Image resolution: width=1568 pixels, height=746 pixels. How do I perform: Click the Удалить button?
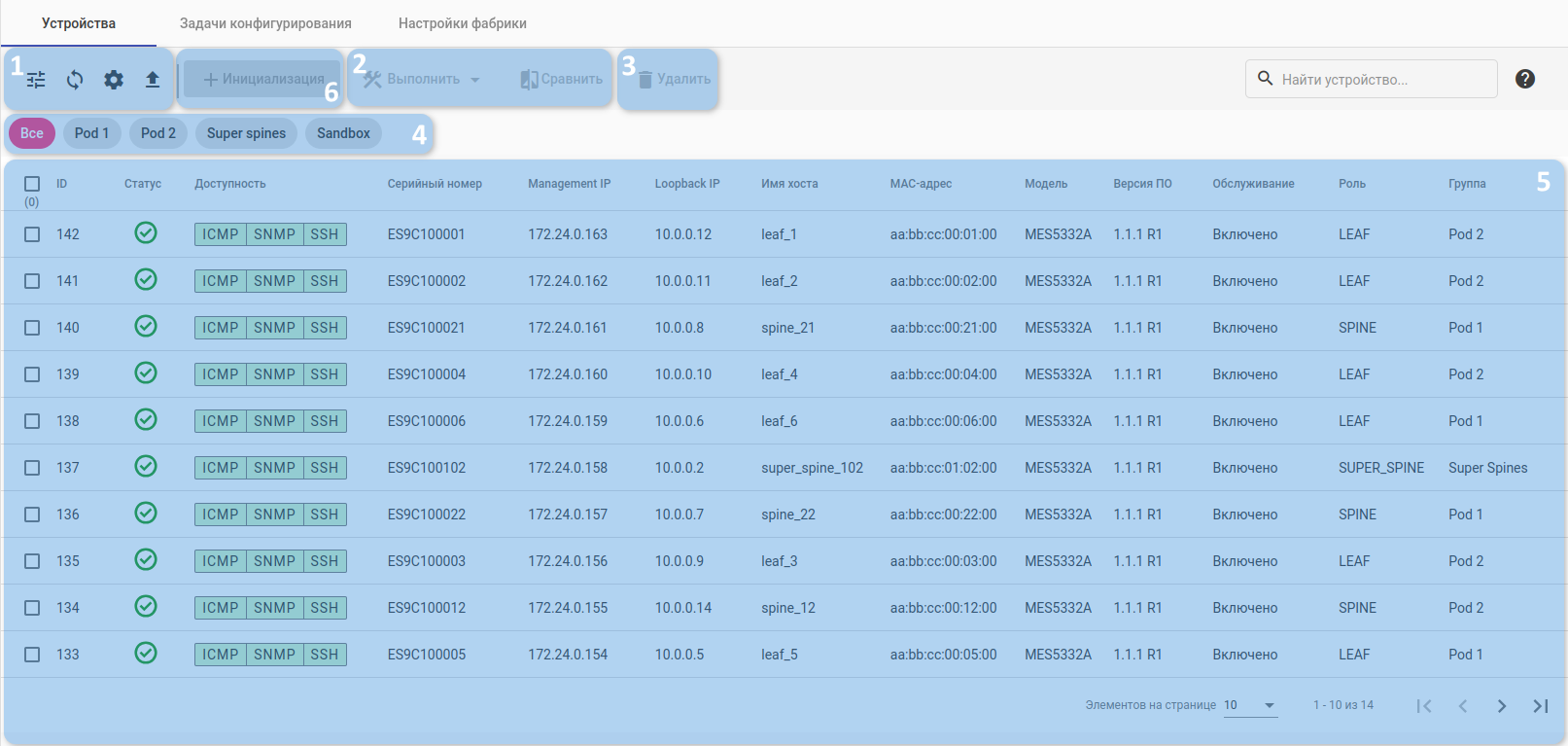pyautogui.click(x=674, y=80)
